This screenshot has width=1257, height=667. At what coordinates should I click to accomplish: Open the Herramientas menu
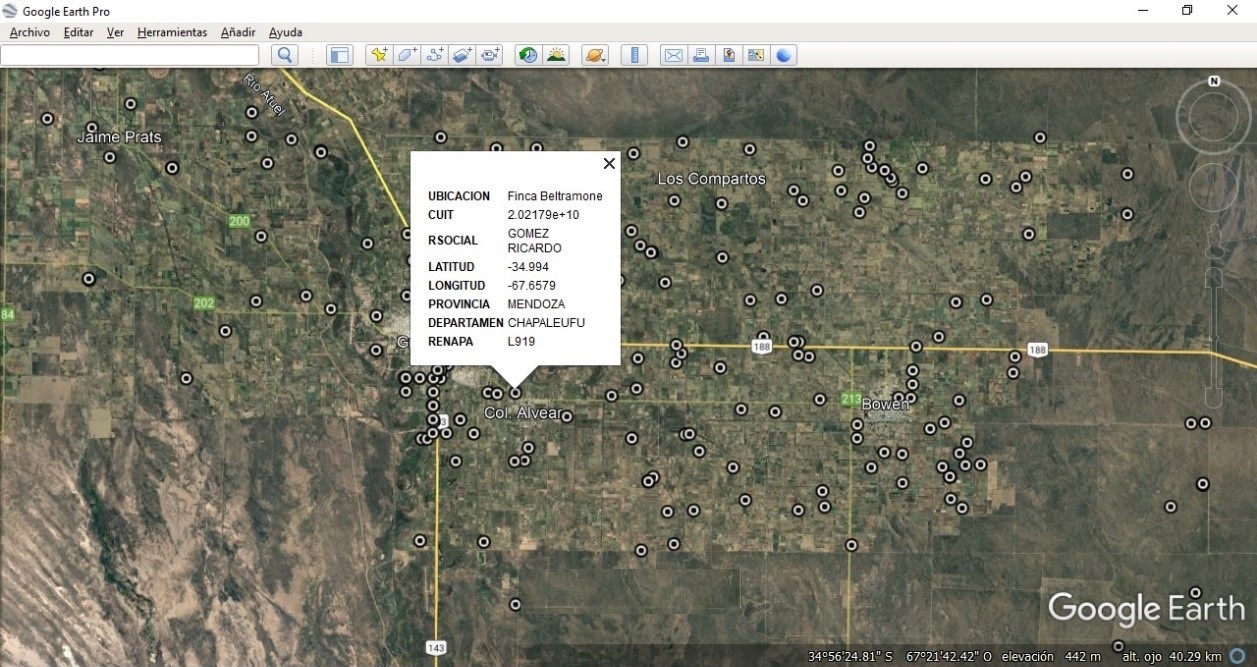click(172, 32)
